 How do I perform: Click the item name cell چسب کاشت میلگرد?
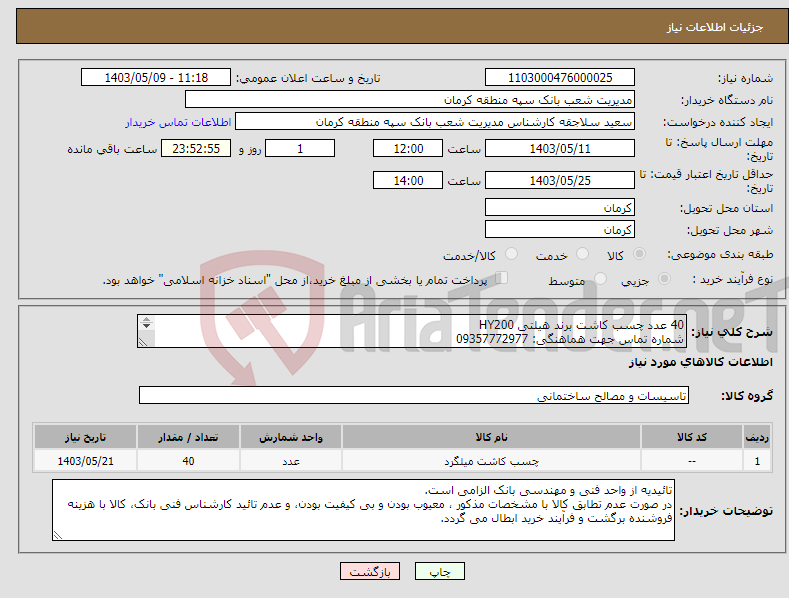[491, 461]
